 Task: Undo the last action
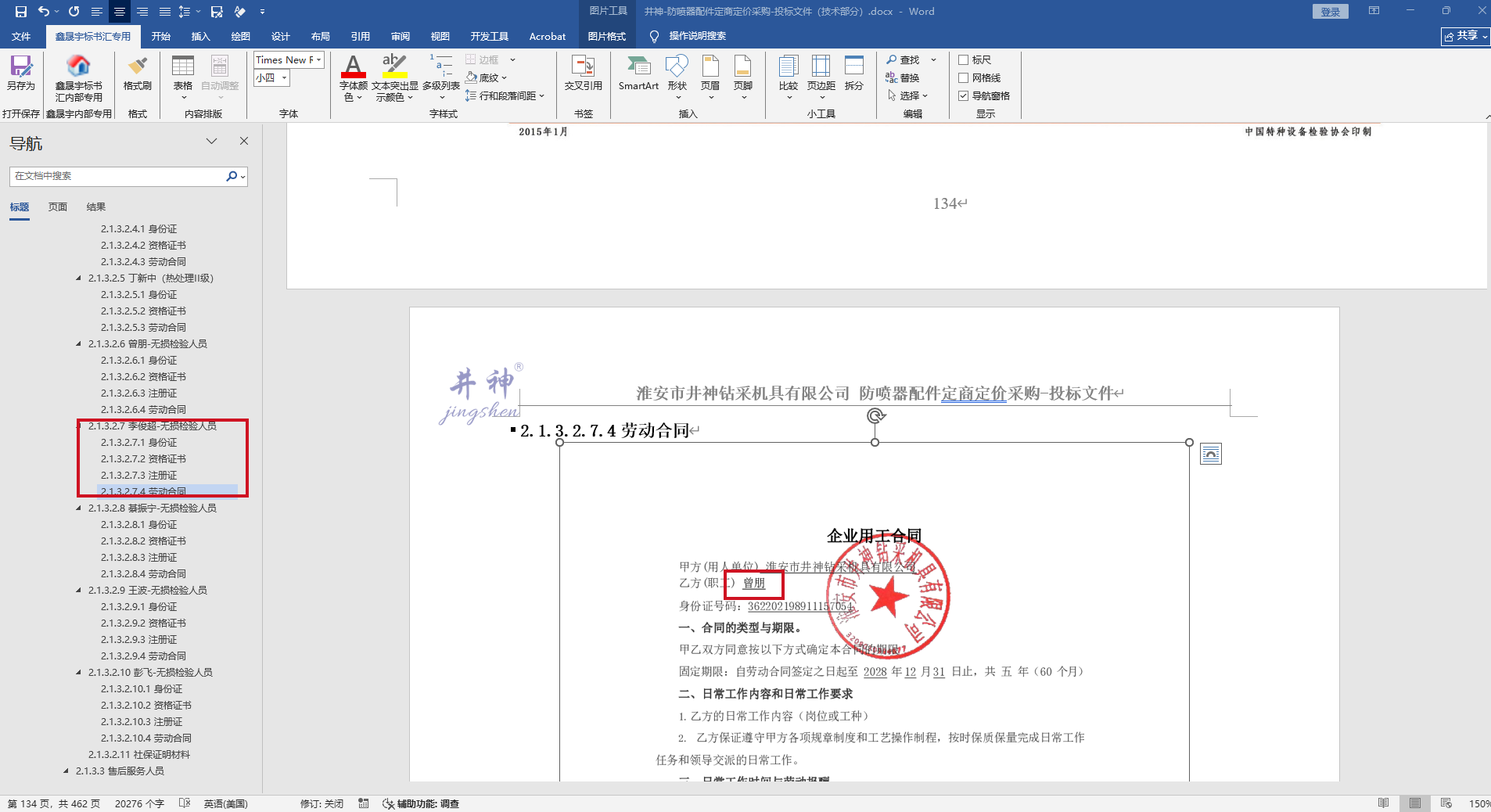[44, 12]
